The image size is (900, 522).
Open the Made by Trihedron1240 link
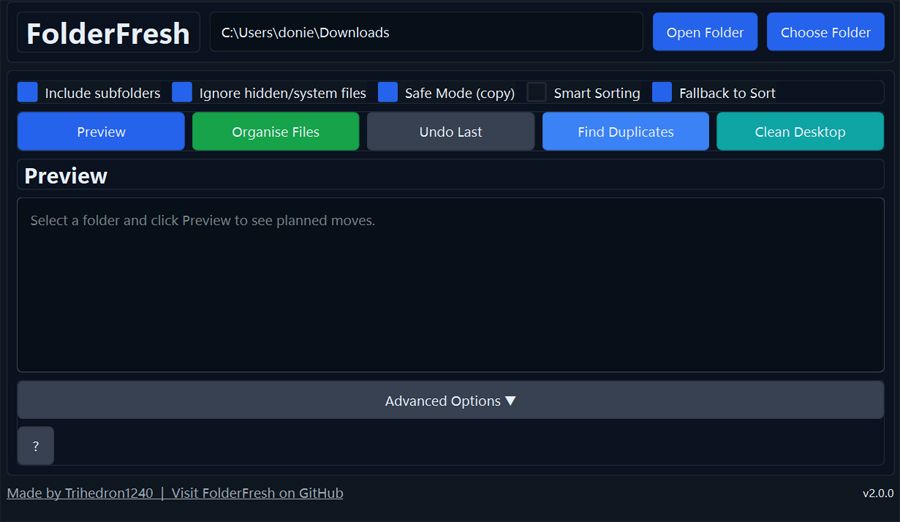[x=80, y=493]
